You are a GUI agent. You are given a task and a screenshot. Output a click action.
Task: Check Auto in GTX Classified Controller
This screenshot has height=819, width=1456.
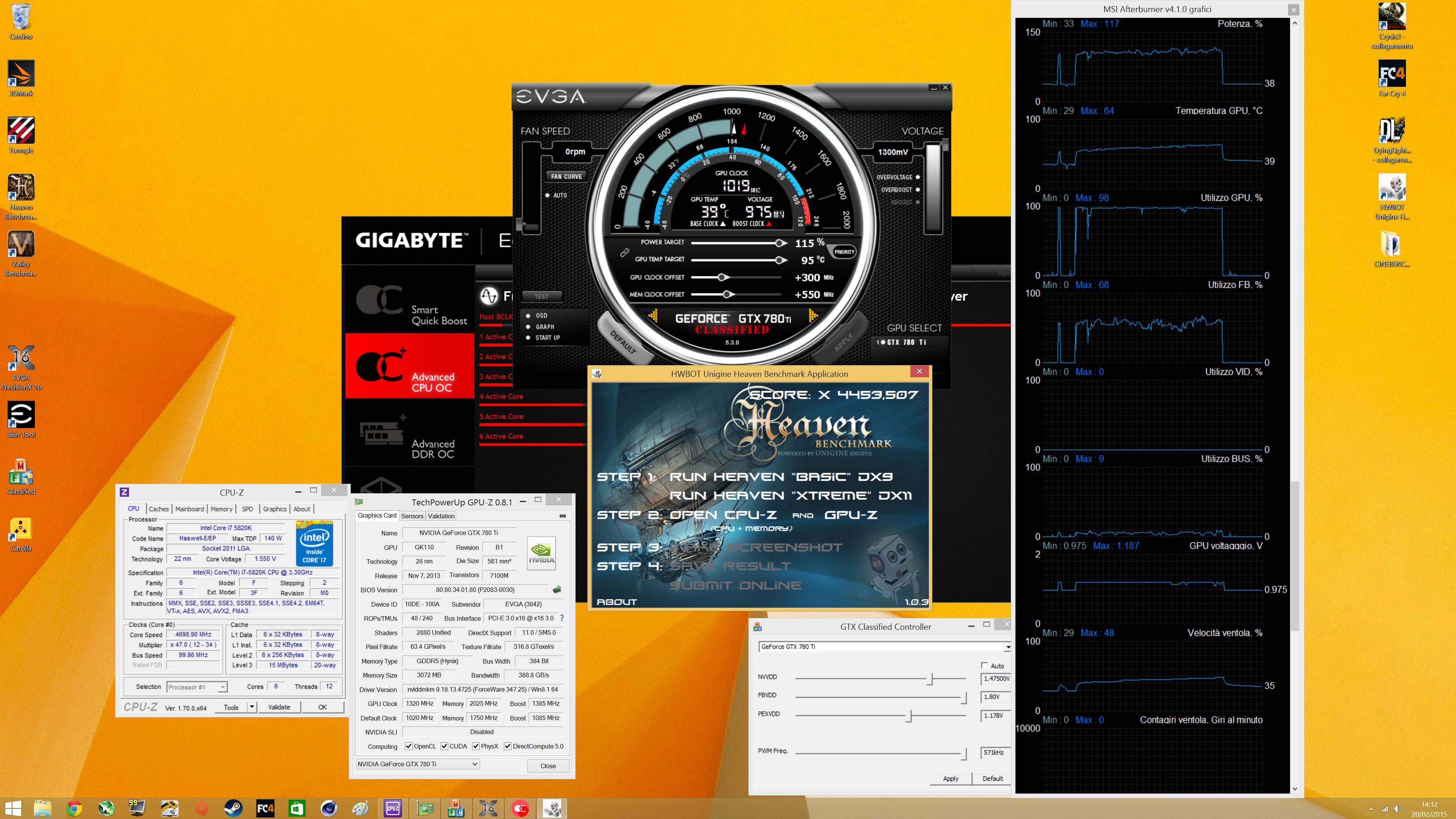tap(985, 665)
